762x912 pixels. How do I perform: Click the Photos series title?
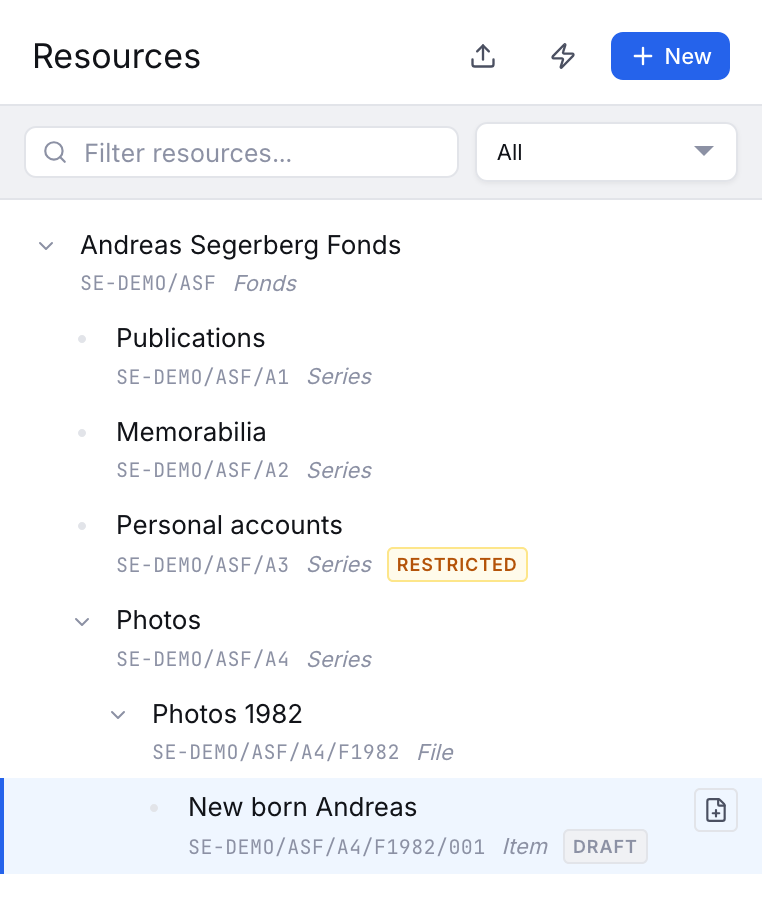pyautogui.click(x=158, y=620)
